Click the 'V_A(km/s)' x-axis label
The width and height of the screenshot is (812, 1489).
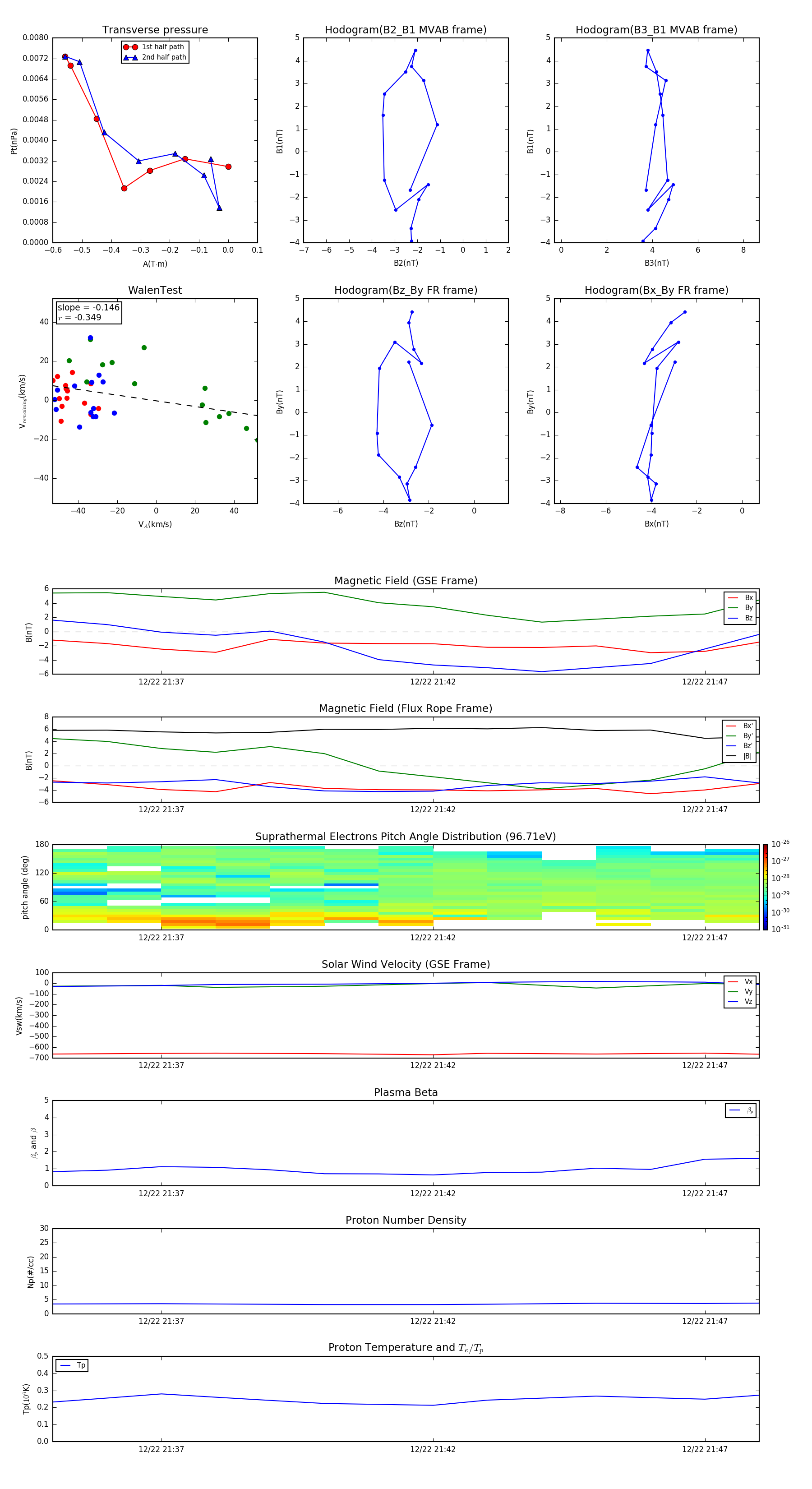(155, 524)
